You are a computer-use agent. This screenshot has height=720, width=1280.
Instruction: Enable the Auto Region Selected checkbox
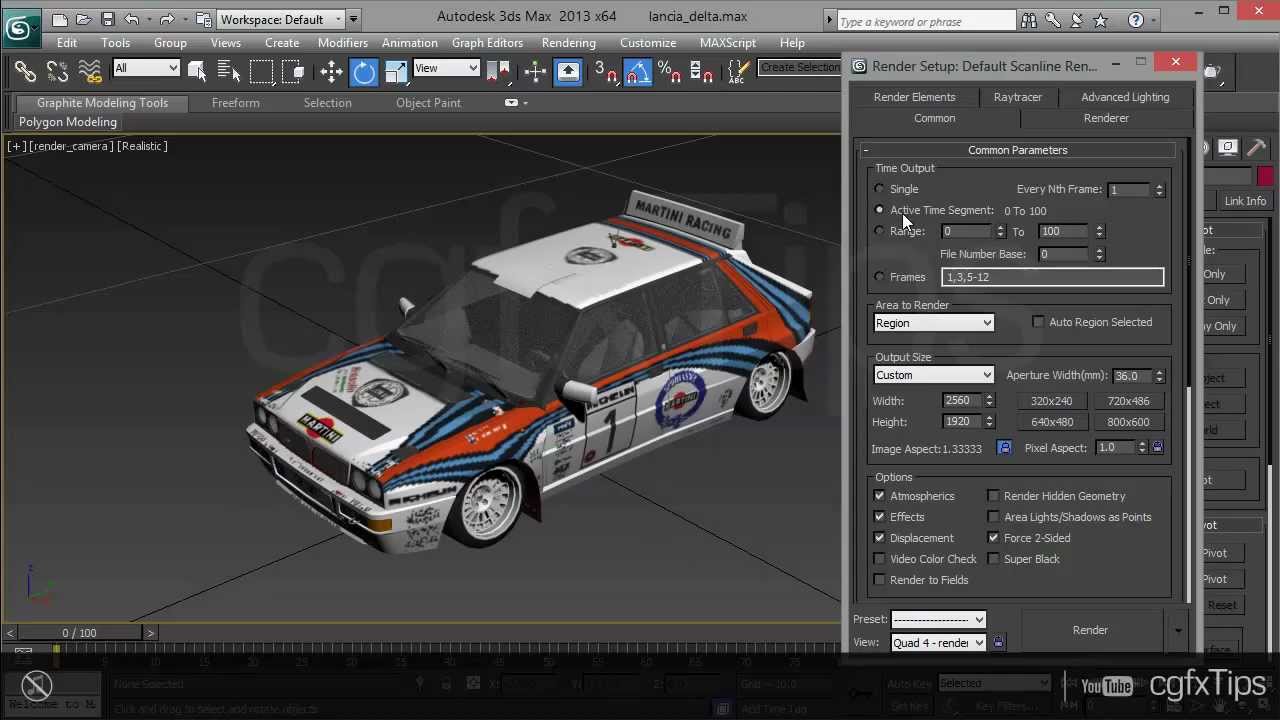pyautogui.click(x=1038, y=322)
